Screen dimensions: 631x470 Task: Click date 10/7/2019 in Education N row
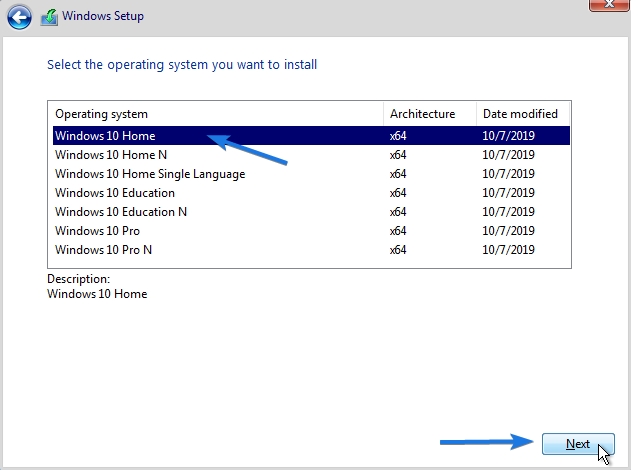pos(508,212)
